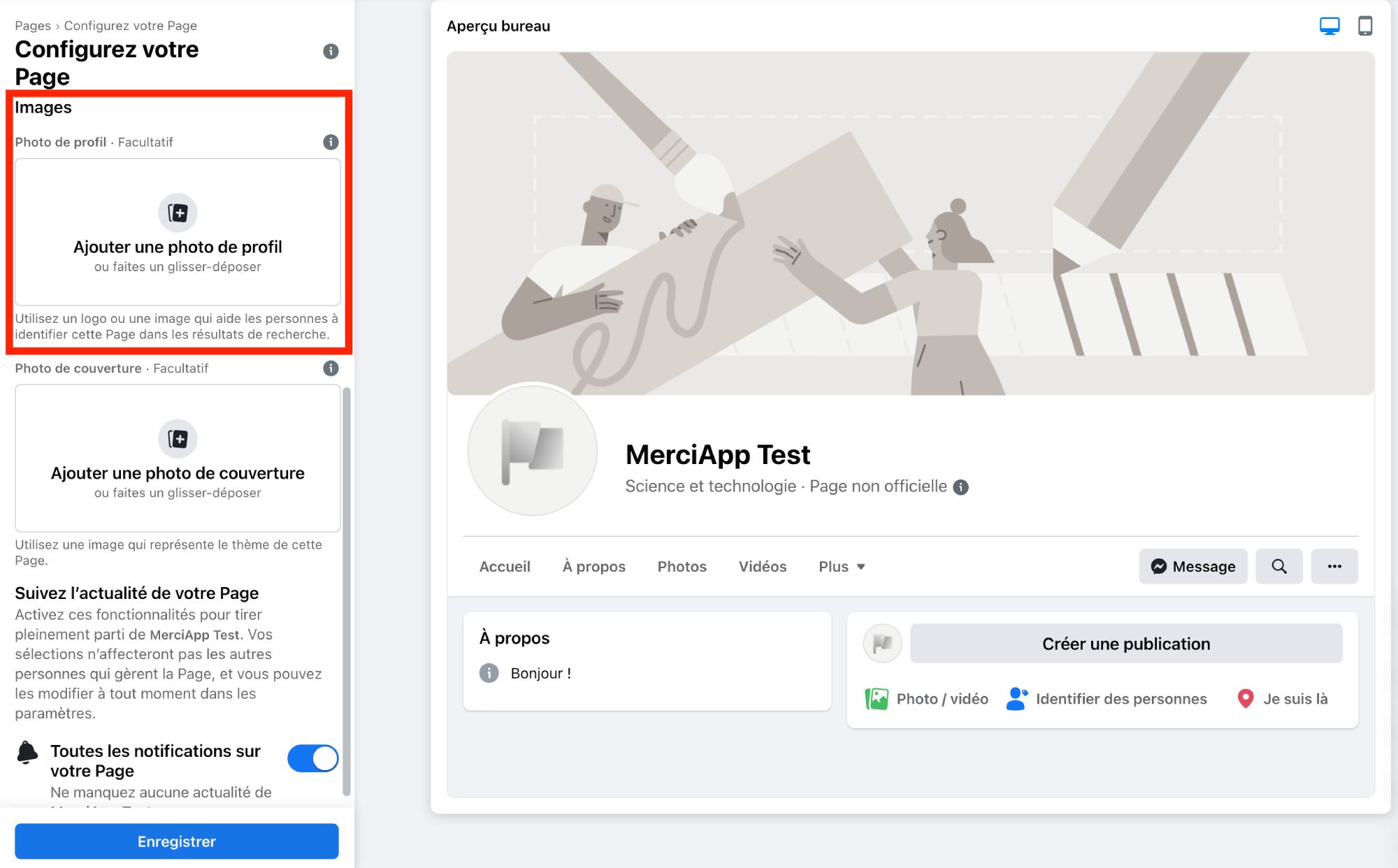Click info icon next to Photo de couverture
Viewport: 1398px width, 868px height.
[331, 368]
